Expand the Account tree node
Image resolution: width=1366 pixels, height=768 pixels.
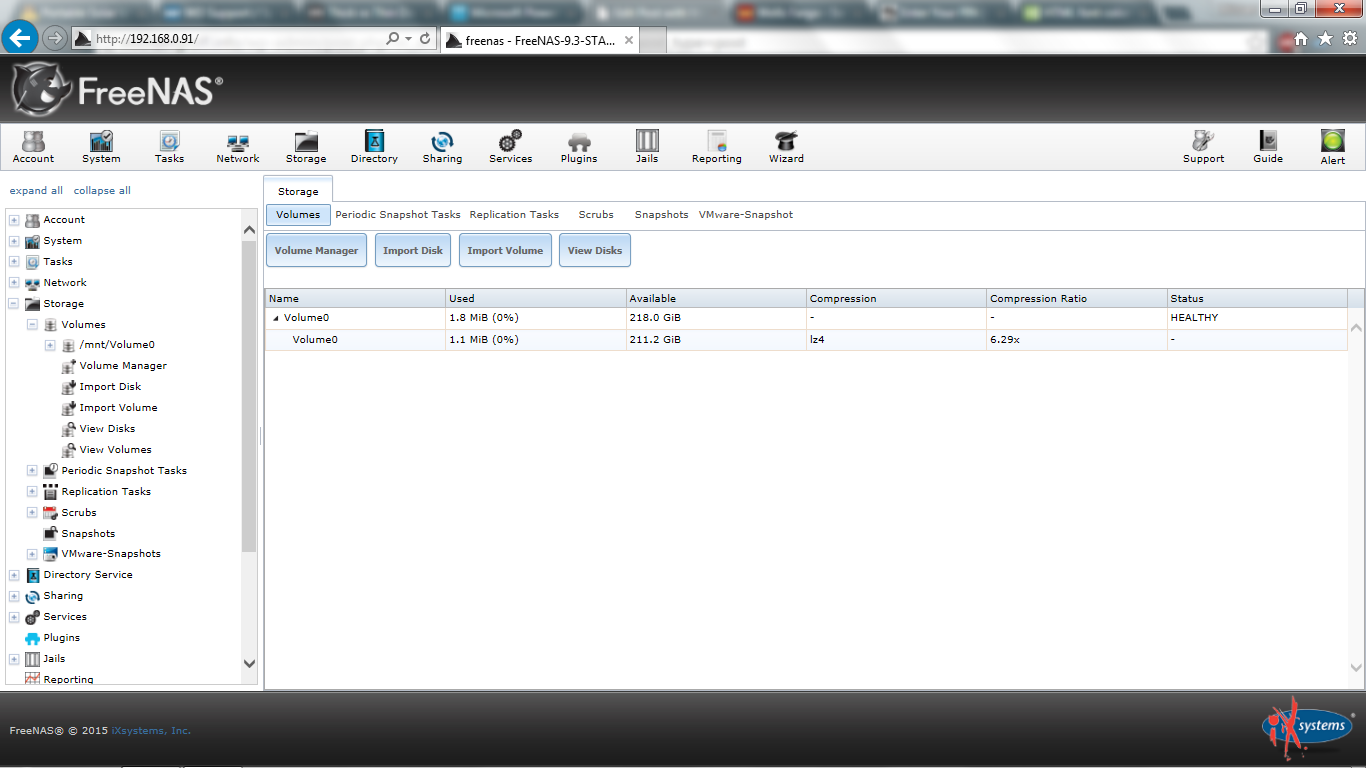pyautogui.click(x=14, y=220)
